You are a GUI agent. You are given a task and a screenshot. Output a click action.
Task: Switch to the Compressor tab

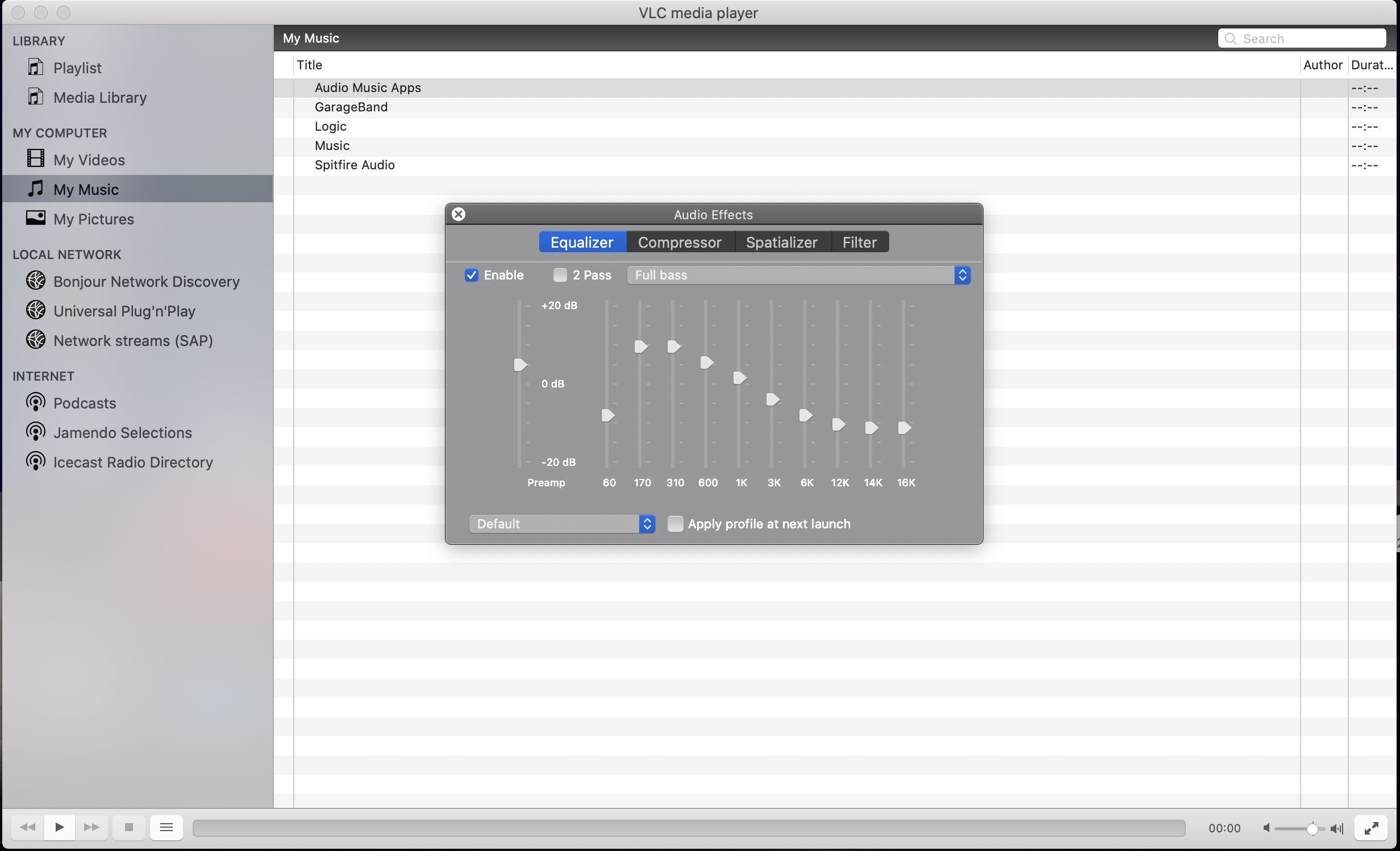(x=679, y=241)
